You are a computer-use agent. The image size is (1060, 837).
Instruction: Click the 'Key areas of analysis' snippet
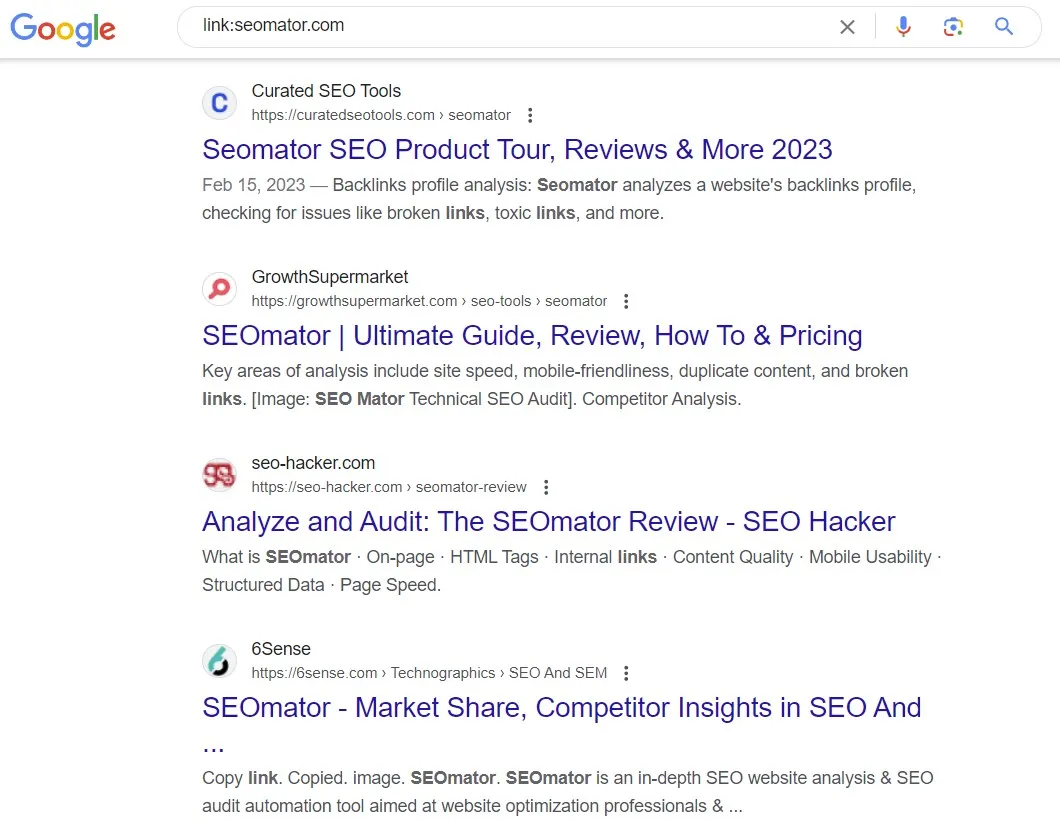tap(554, 385)
